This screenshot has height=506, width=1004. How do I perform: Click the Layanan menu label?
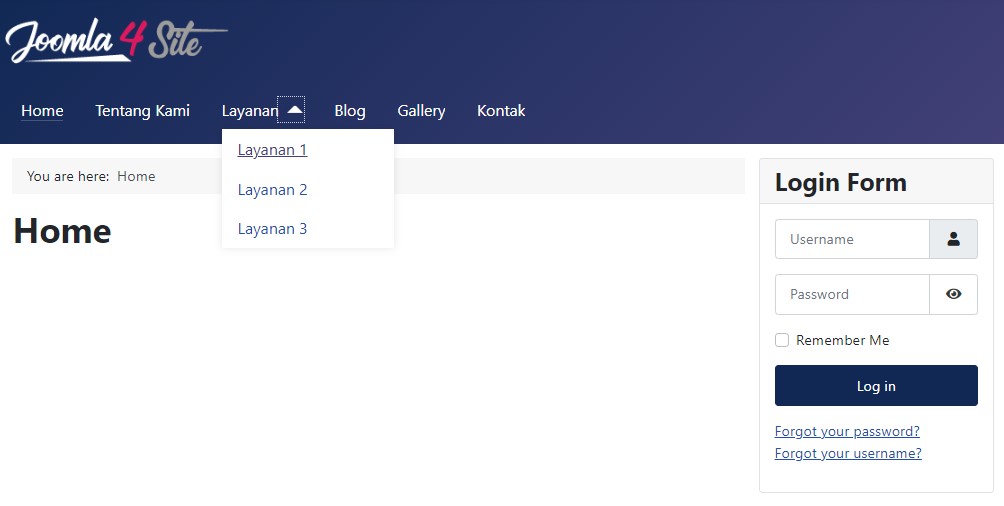tap(249, 110)
